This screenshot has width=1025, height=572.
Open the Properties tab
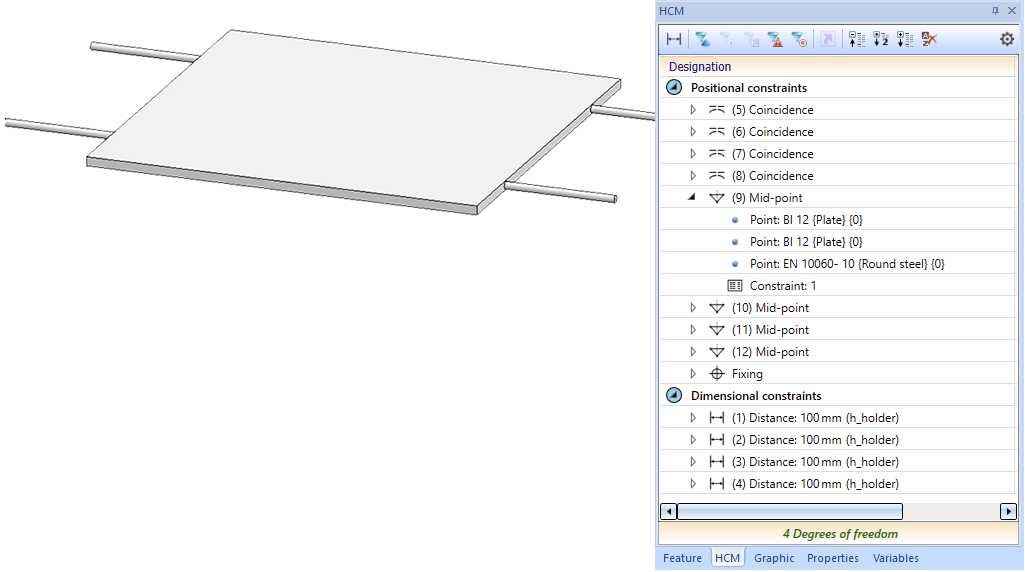[x=833, y=558]
